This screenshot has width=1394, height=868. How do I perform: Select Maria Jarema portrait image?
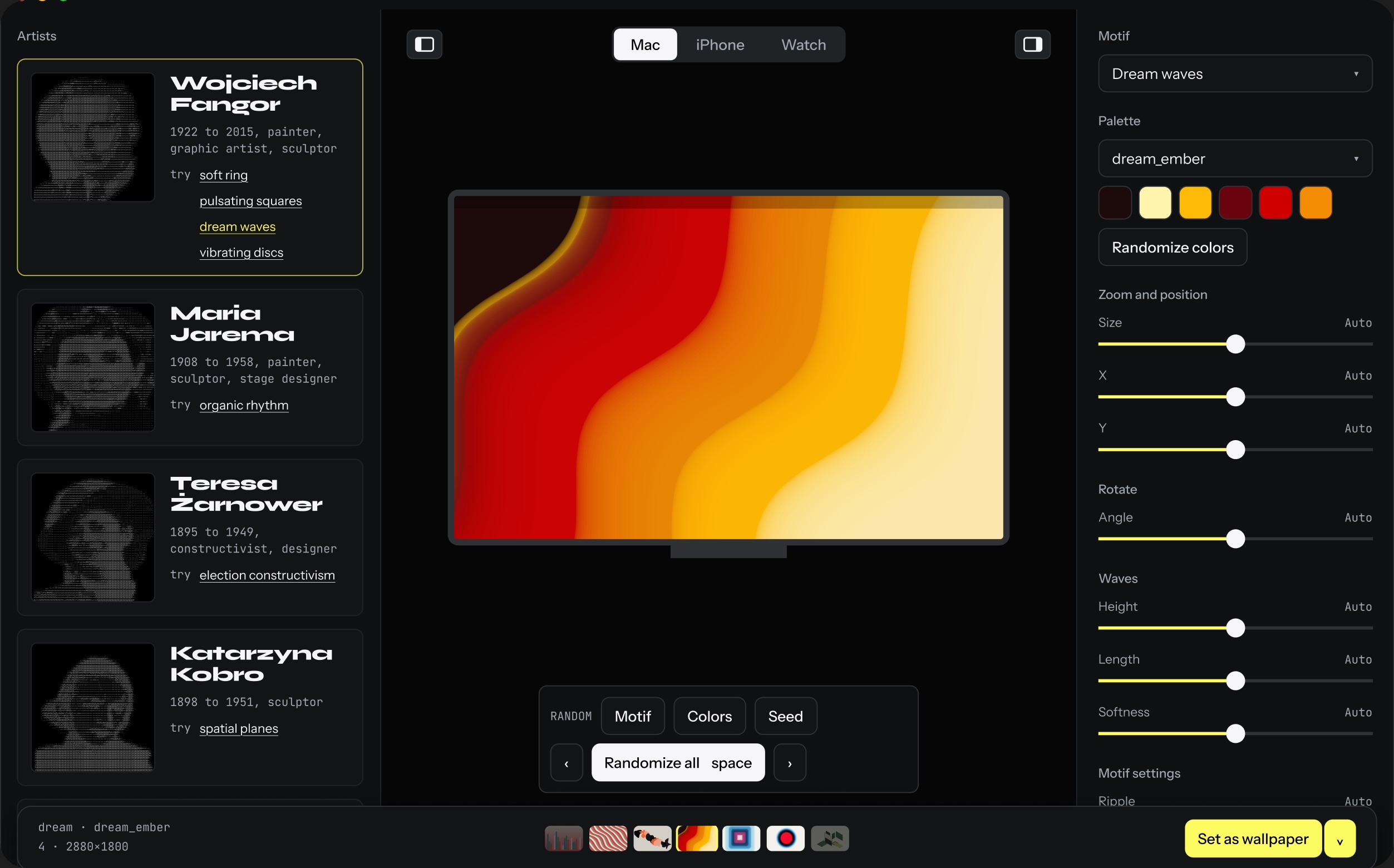pos(93,367)
